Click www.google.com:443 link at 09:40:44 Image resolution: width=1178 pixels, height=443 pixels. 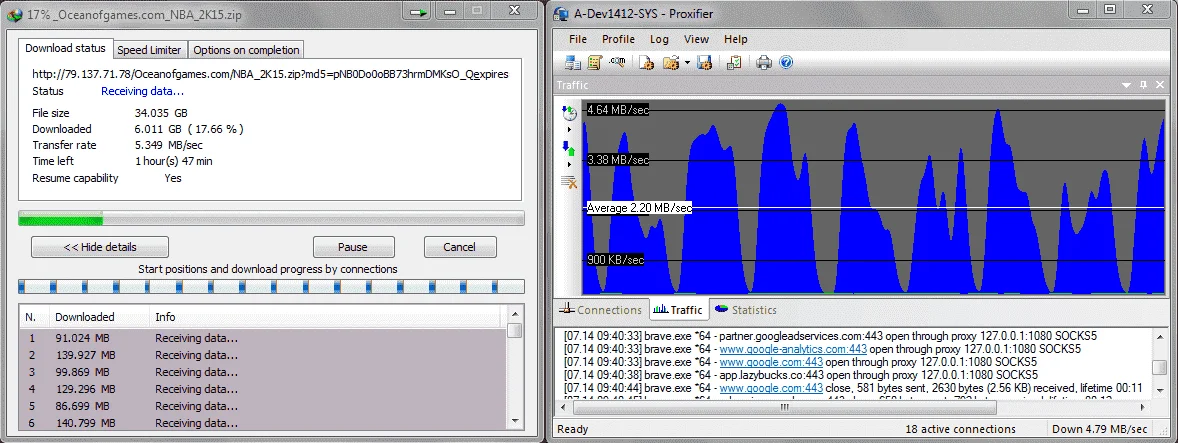coord(771,387)
